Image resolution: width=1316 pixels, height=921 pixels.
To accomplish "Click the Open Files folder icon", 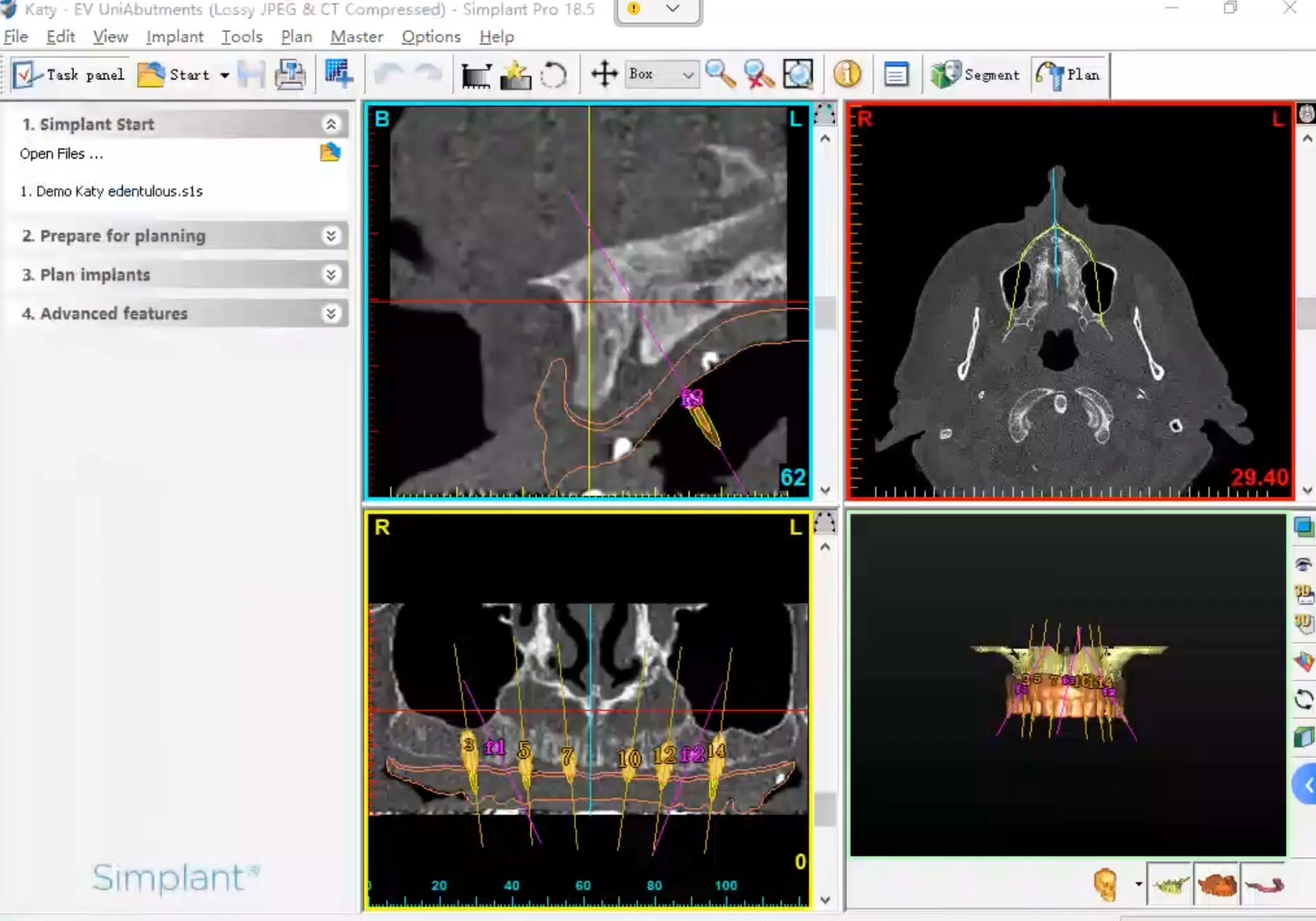I will 330,152.
